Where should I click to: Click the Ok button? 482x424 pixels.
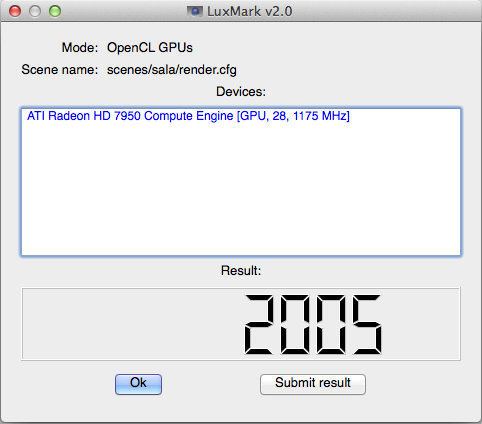[138, 384]
